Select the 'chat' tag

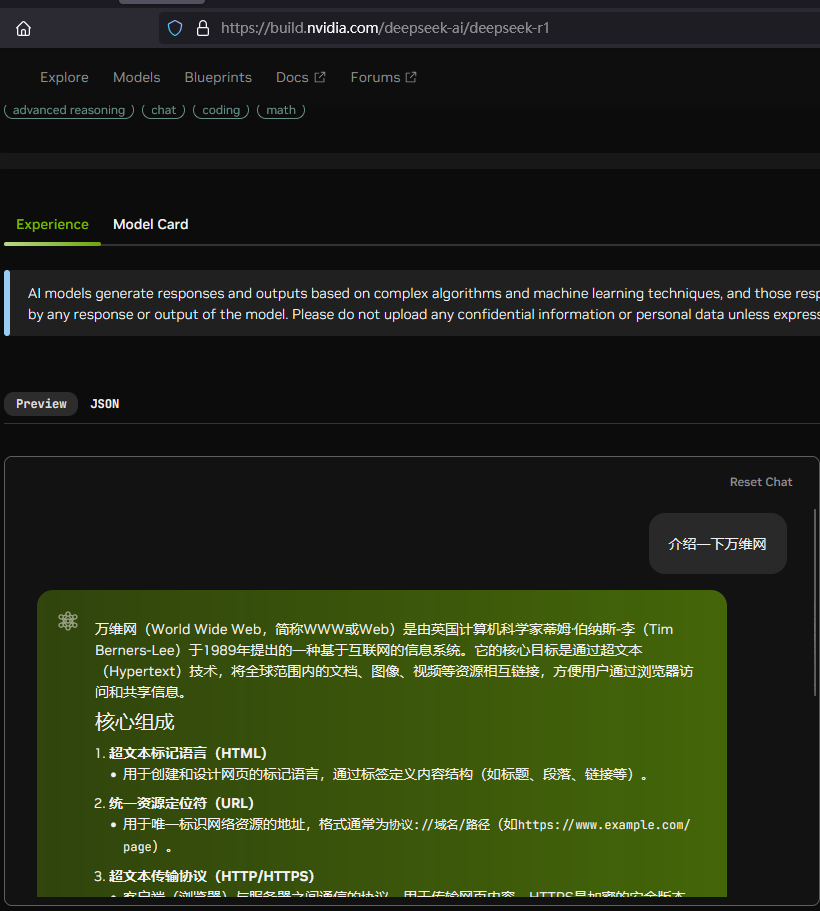click(x=163, y=110)
